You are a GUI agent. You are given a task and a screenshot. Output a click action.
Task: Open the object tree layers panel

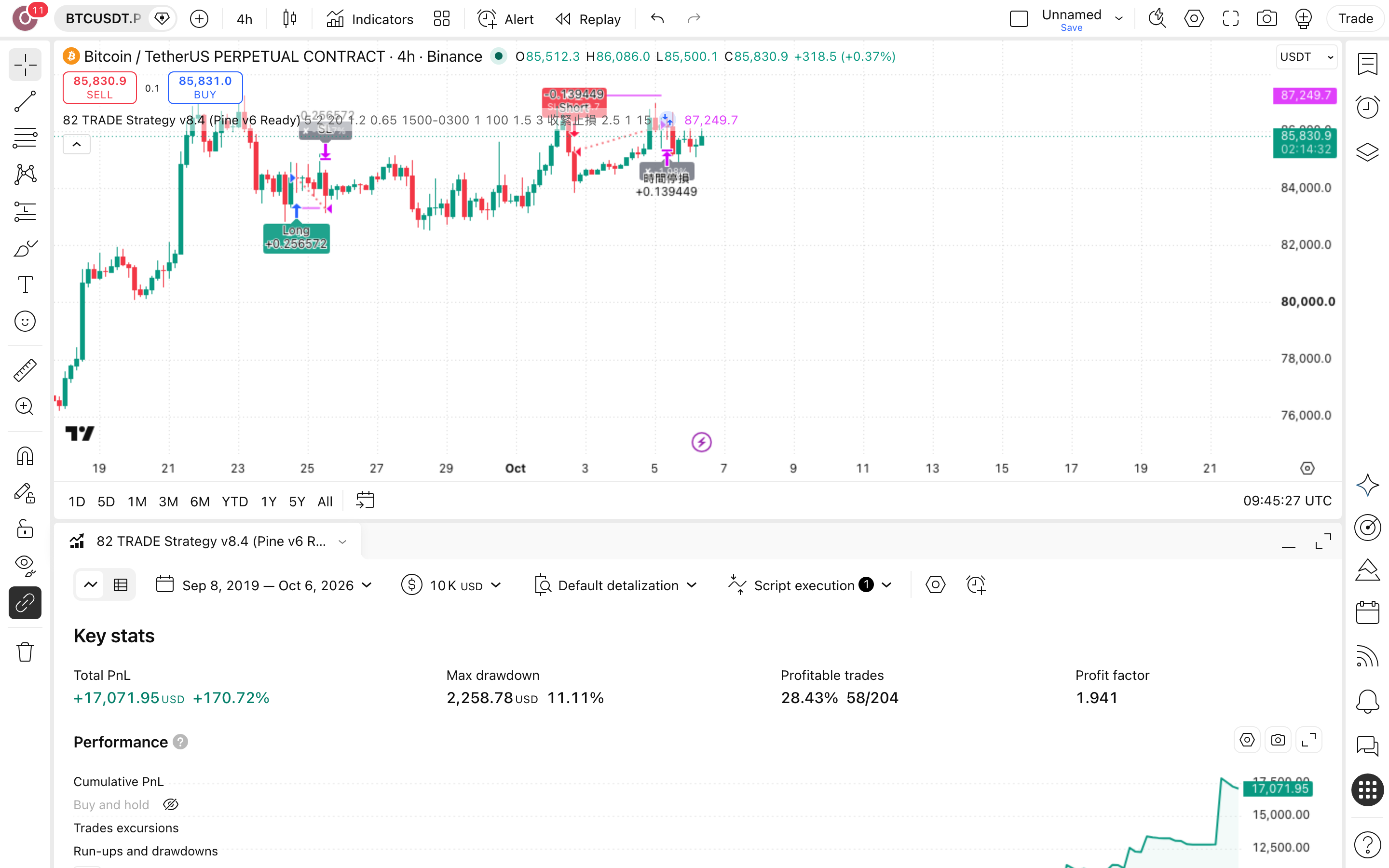coord(1367,151)
